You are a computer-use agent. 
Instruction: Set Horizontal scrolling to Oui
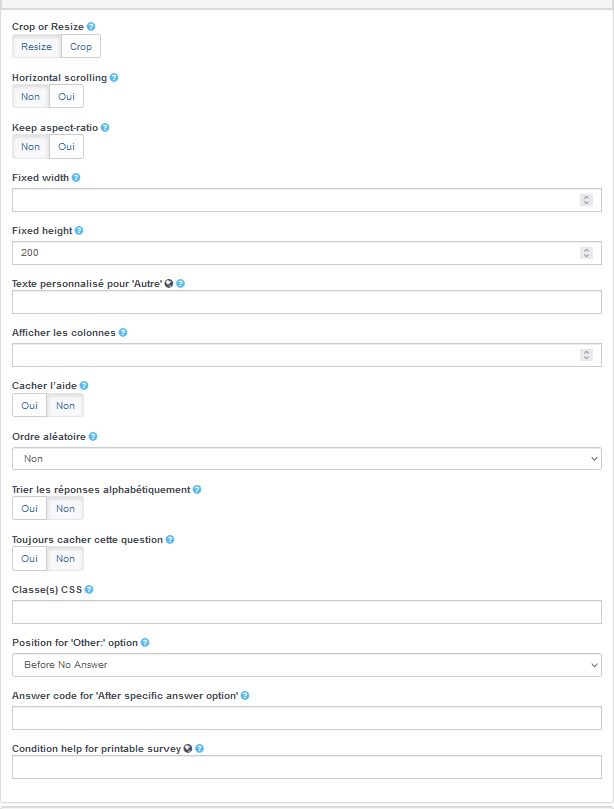[x=66, y=96]
